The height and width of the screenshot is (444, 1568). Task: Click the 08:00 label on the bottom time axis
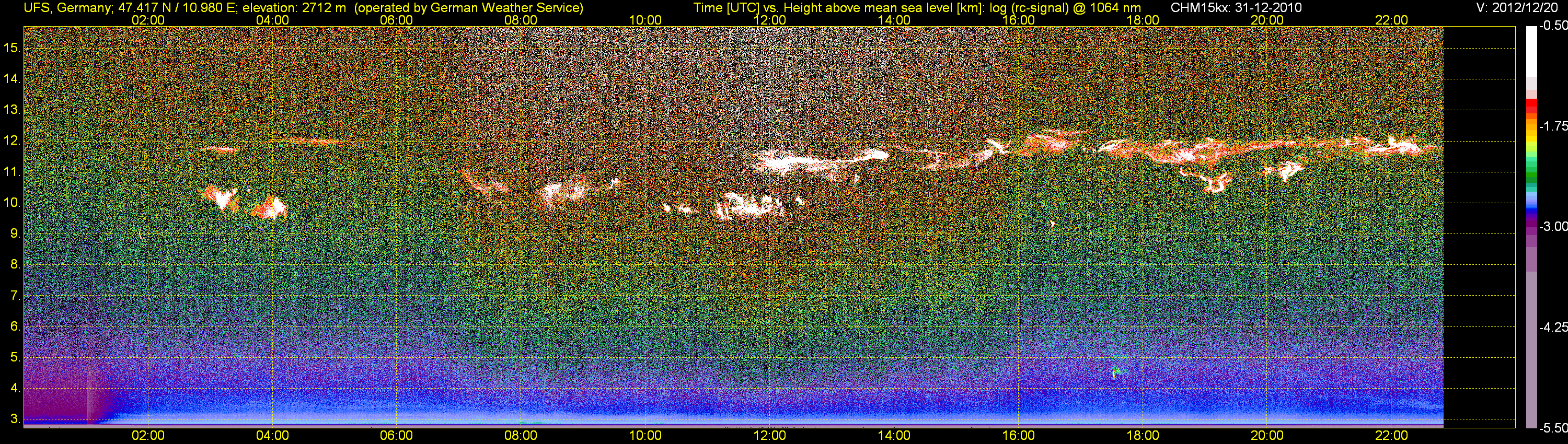(521, 436)
